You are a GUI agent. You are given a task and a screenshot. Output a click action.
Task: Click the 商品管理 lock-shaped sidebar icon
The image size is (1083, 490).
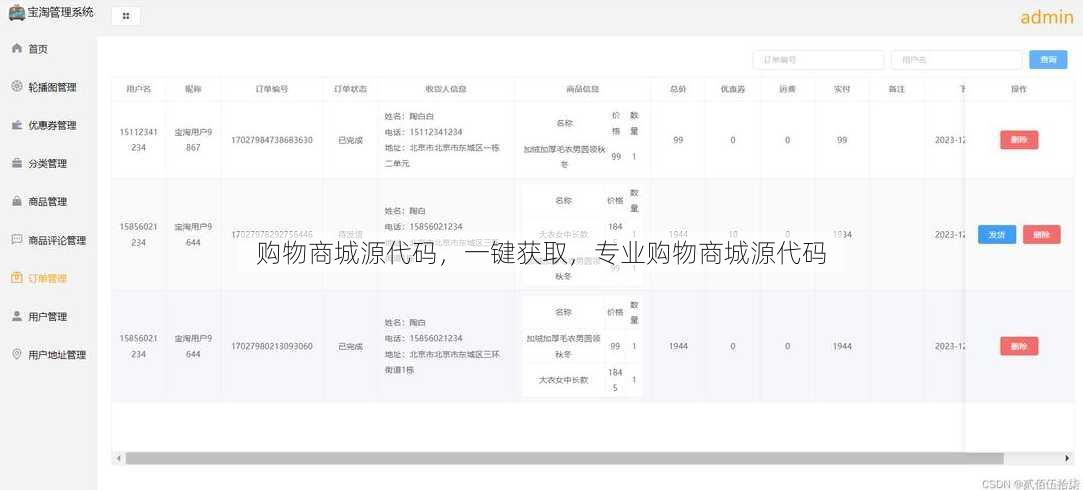pyautogui.click(x=17, y=201)
